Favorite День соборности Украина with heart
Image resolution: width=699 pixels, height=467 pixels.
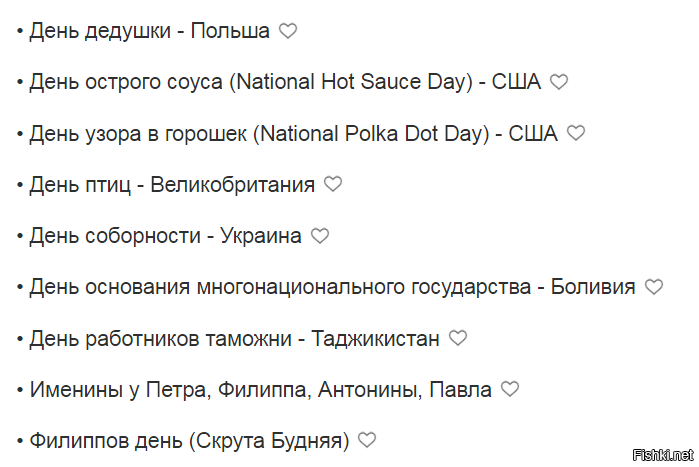tap(320, 236)
